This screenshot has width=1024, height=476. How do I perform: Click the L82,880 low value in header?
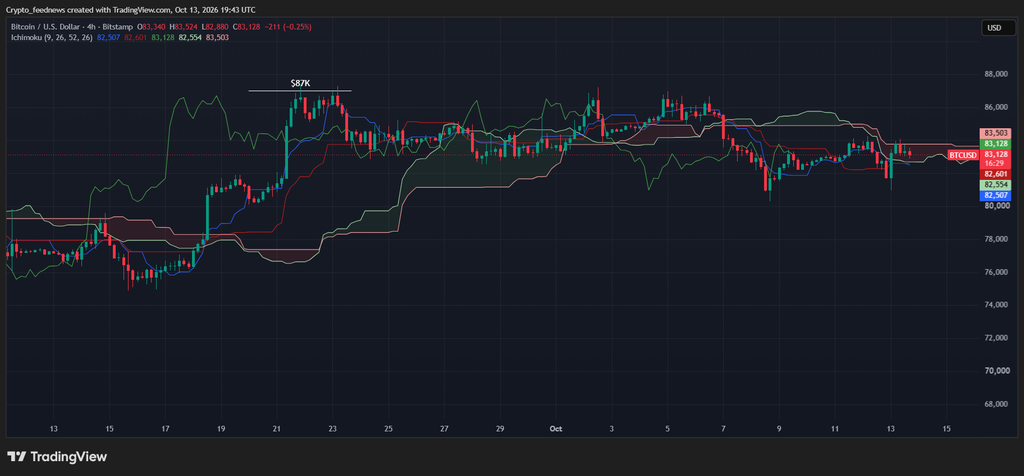tap(216, 27)
